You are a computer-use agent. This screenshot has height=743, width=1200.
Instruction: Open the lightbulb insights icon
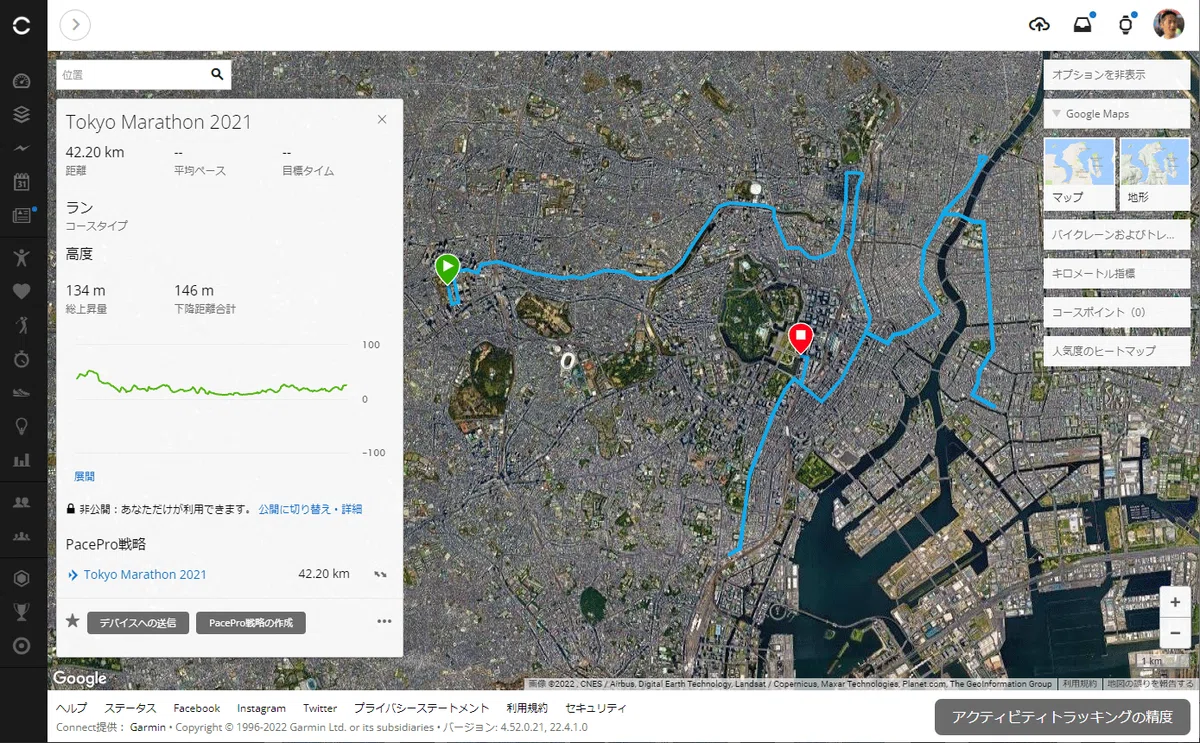coord(21,426)
